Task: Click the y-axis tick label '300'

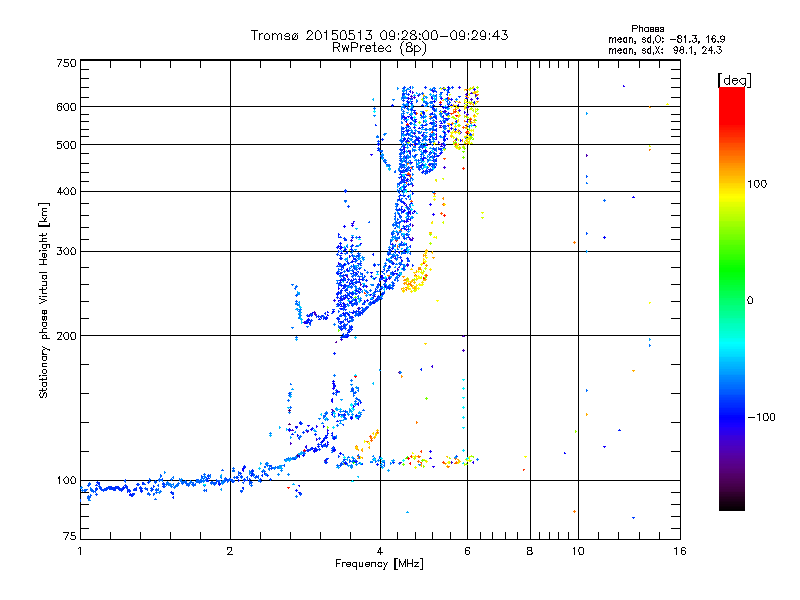Action: coord(66,252)
